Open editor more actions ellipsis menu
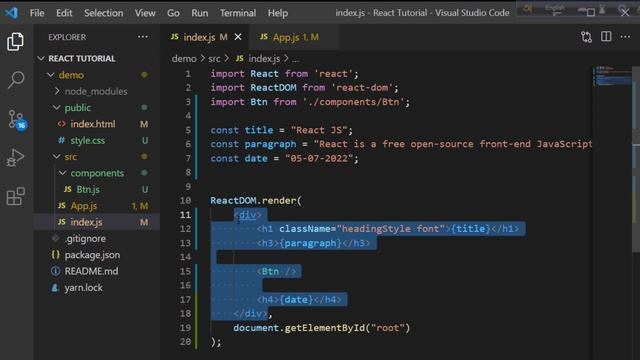 point(625,37)
